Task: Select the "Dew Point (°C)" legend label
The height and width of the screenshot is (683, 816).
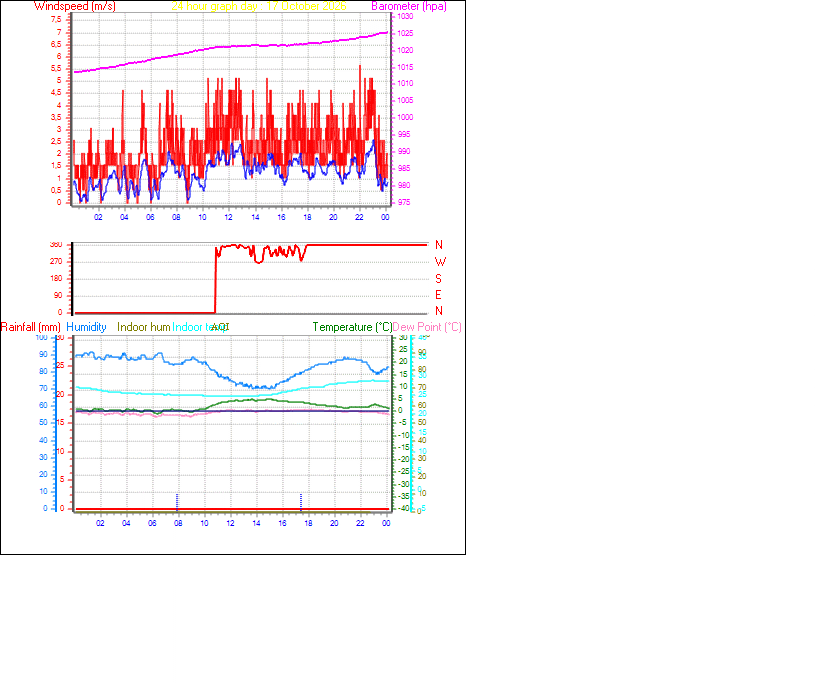Action: click(427, 327)
